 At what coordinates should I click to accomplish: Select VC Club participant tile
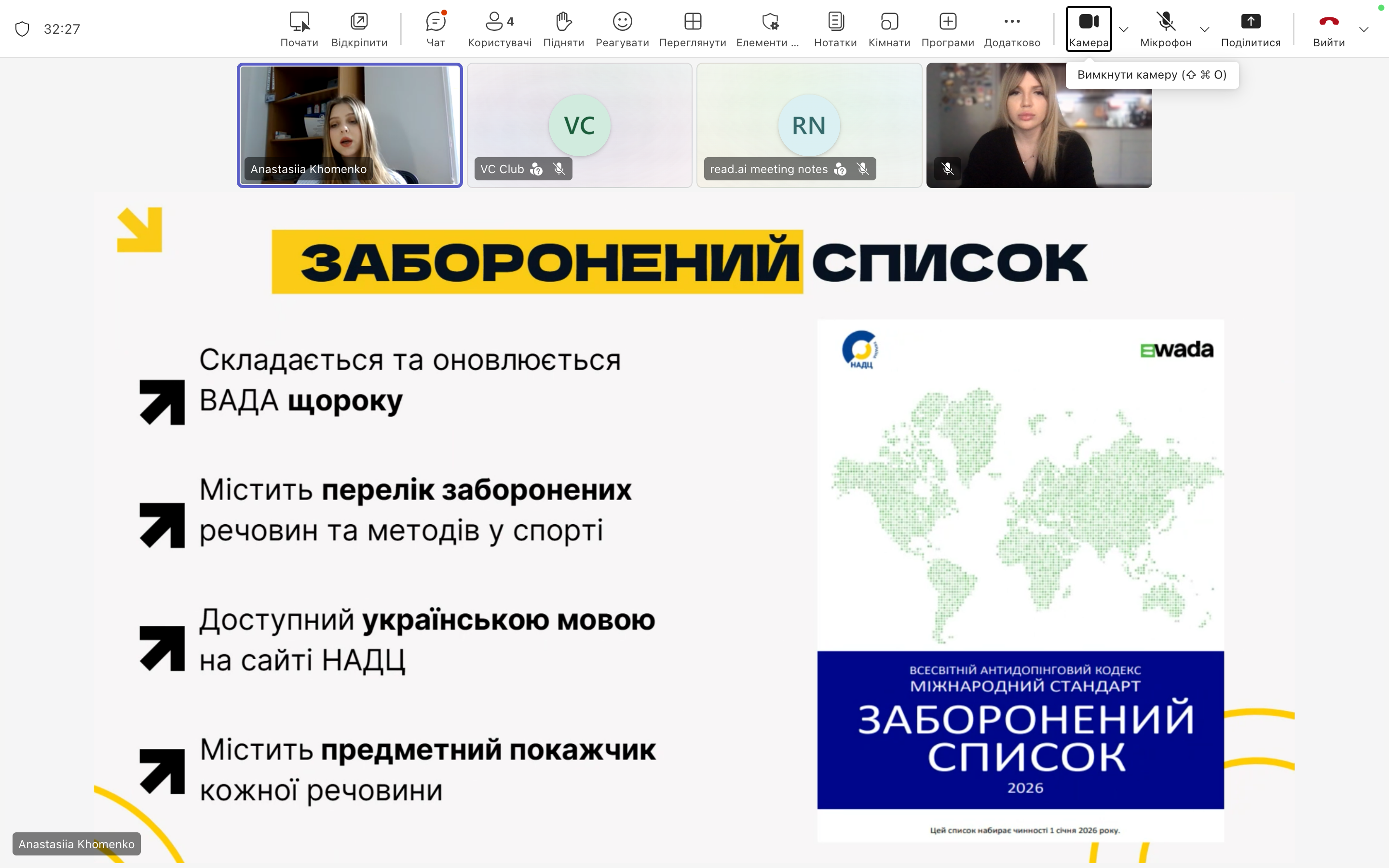579,125
